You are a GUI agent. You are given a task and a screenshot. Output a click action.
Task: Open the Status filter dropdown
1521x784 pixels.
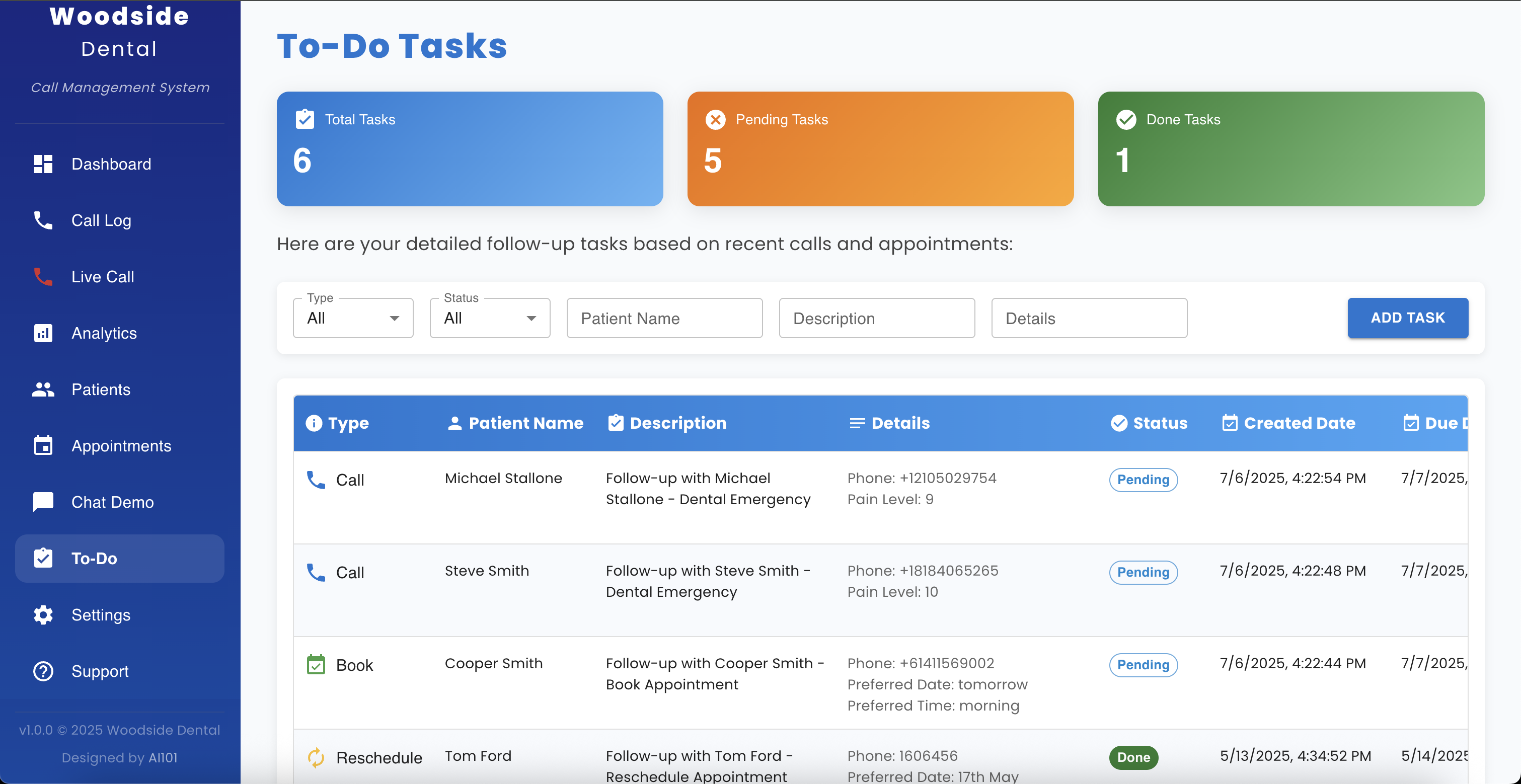(490, 318)
